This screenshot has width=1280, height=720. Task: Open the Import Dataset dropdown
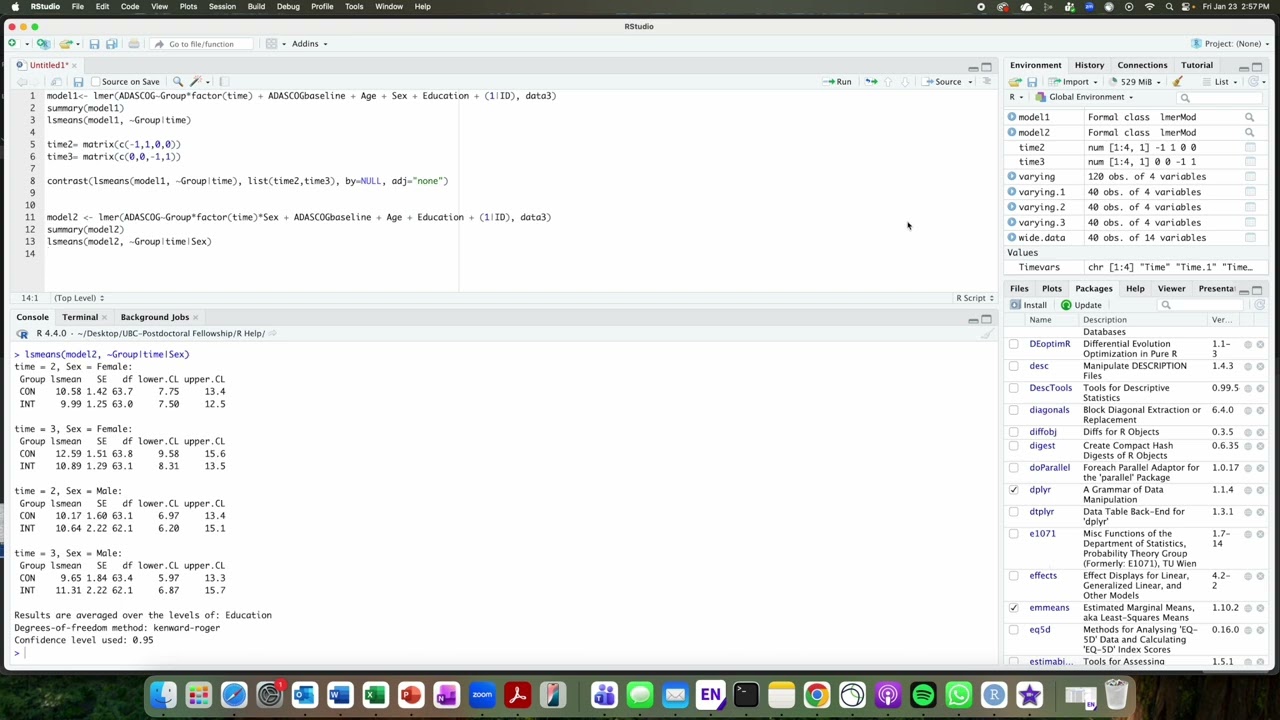[x=1075, y=82]
